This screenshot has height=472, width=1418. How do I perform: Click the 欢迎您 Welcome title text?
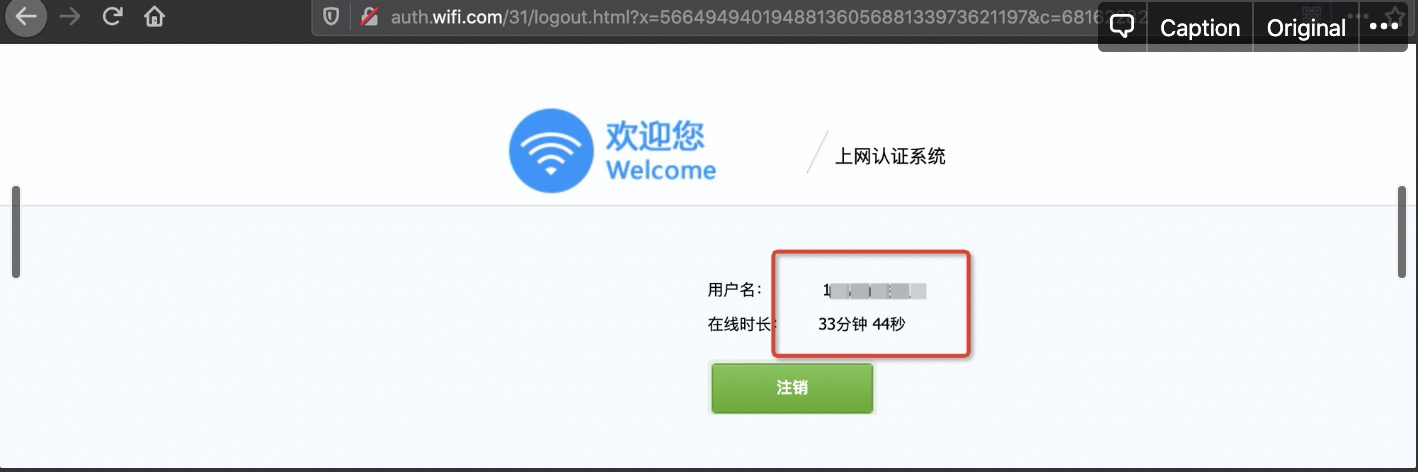[660, 151]
